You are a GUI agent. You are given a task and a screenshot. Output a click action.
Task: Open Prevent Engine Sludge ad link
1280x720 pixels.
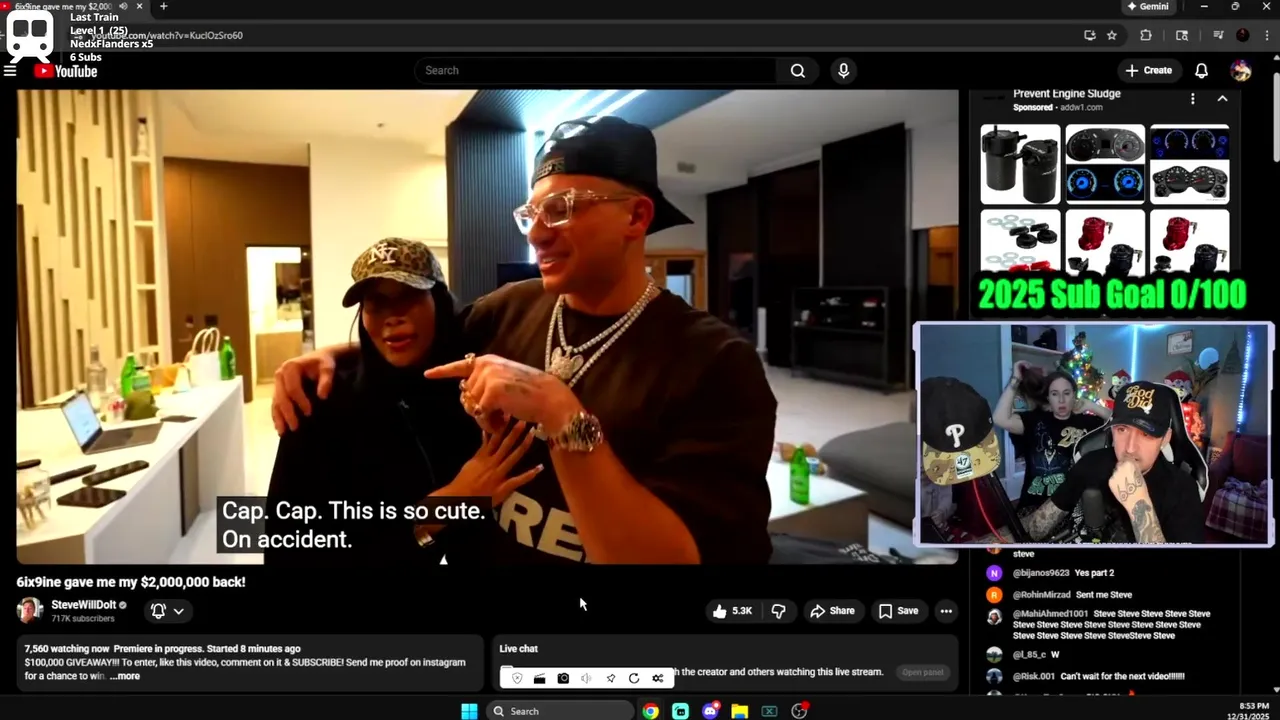click(x=1067, y=94)
